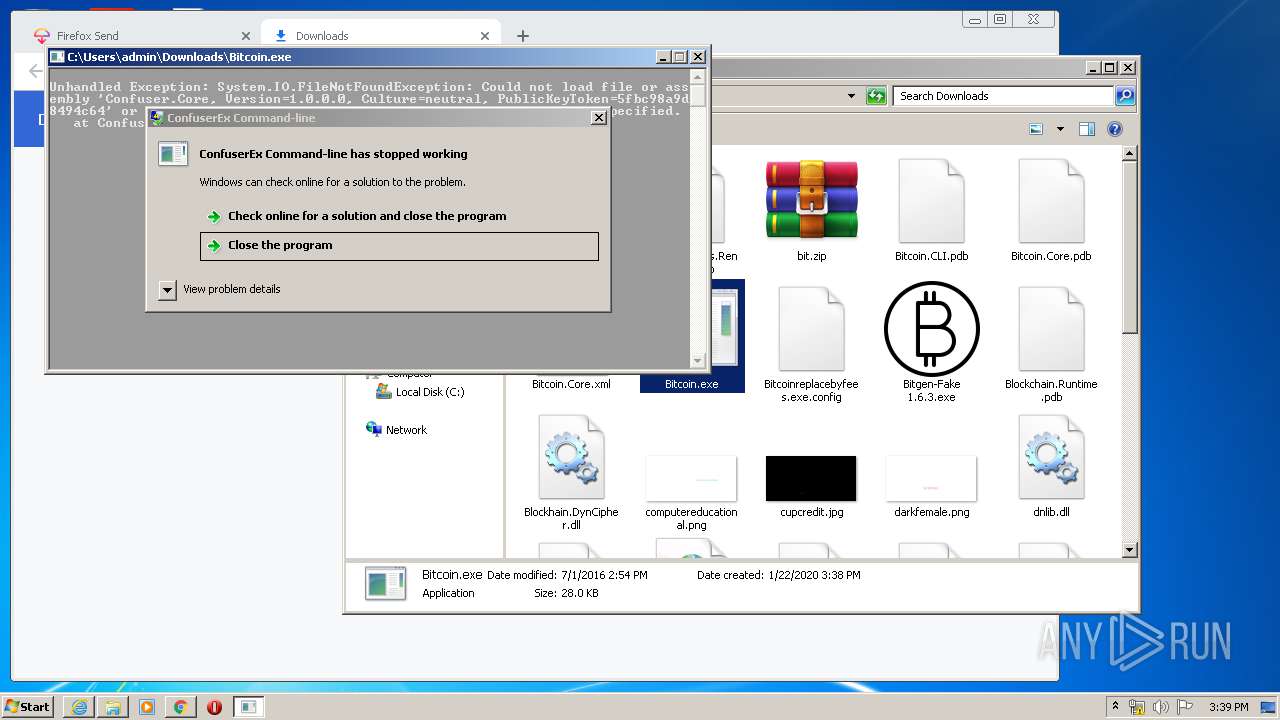
Task: Open the Views options dropdown arrow
Action: [x=1060, y=129]
